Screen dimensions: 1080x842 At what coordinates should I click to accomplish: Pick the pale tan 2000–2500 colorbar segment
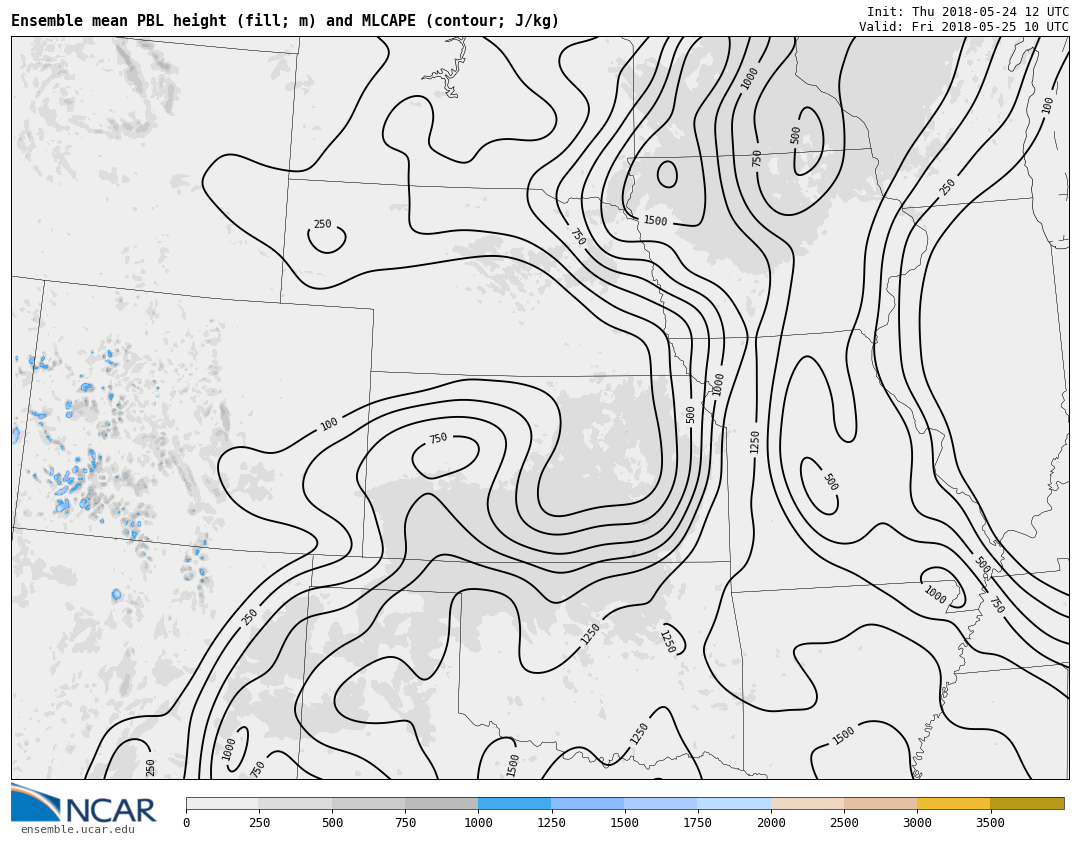[x=808, y=803]
